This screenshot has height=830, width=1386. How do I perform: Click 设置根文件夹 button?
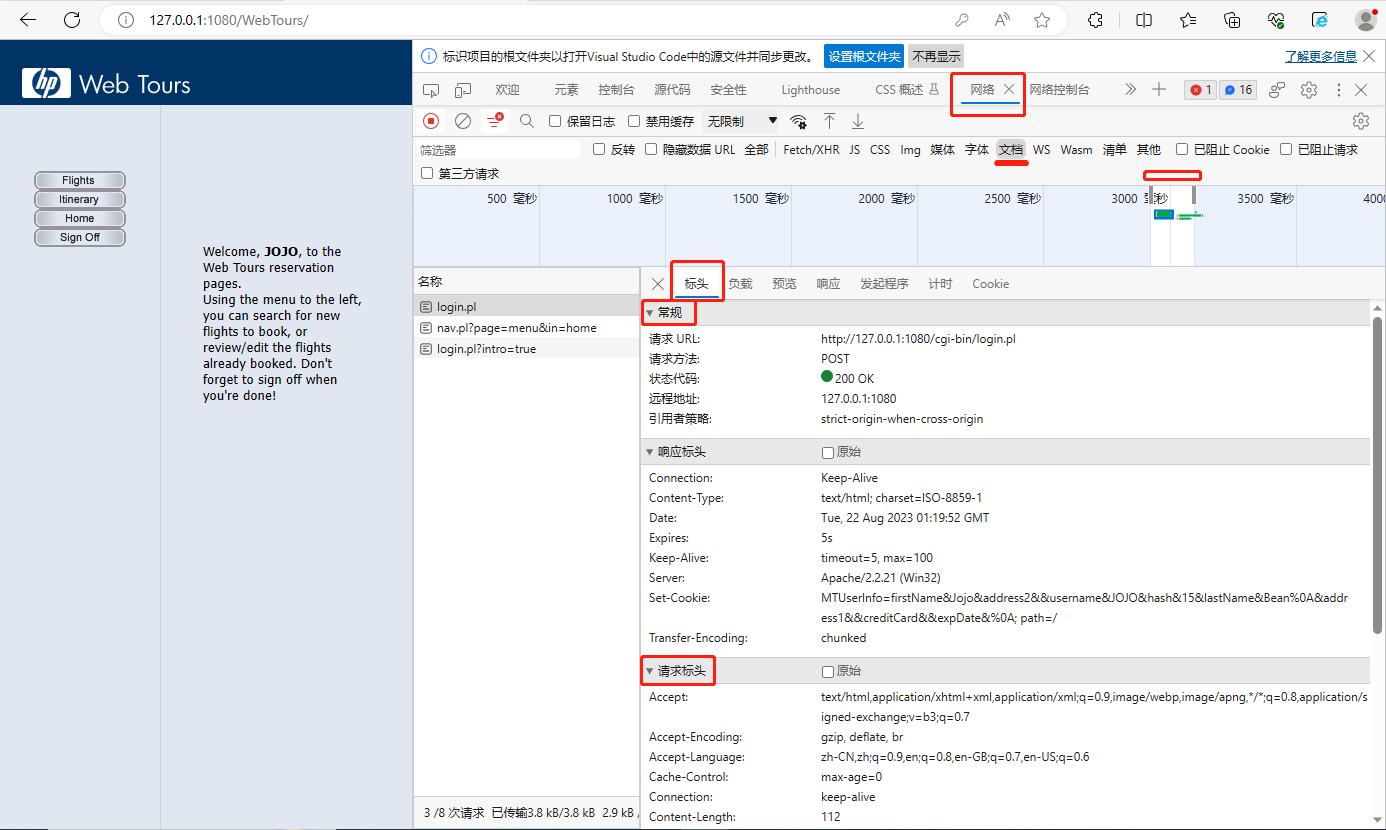(864, 56)
